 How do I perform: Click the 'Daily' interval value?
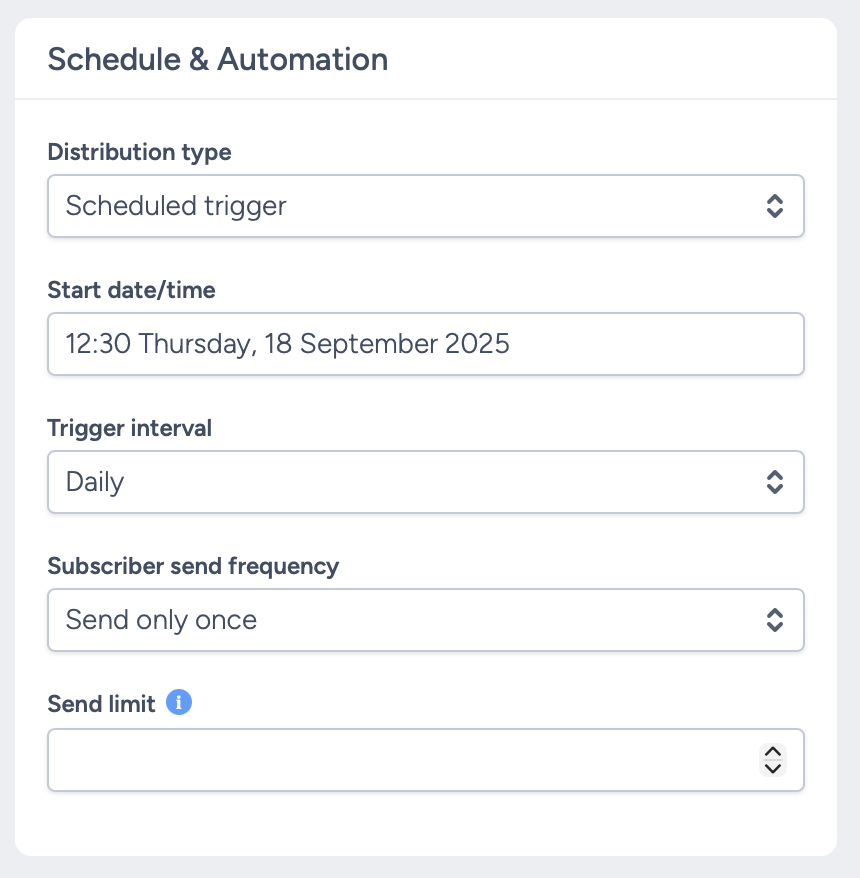tap(93, 482)
